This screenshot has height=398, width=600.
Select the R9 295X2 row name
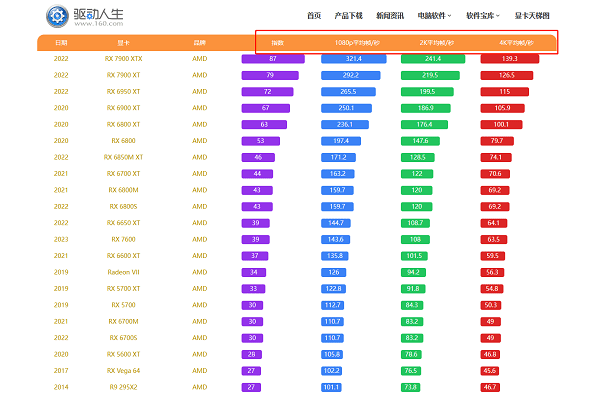coord(123,387)
